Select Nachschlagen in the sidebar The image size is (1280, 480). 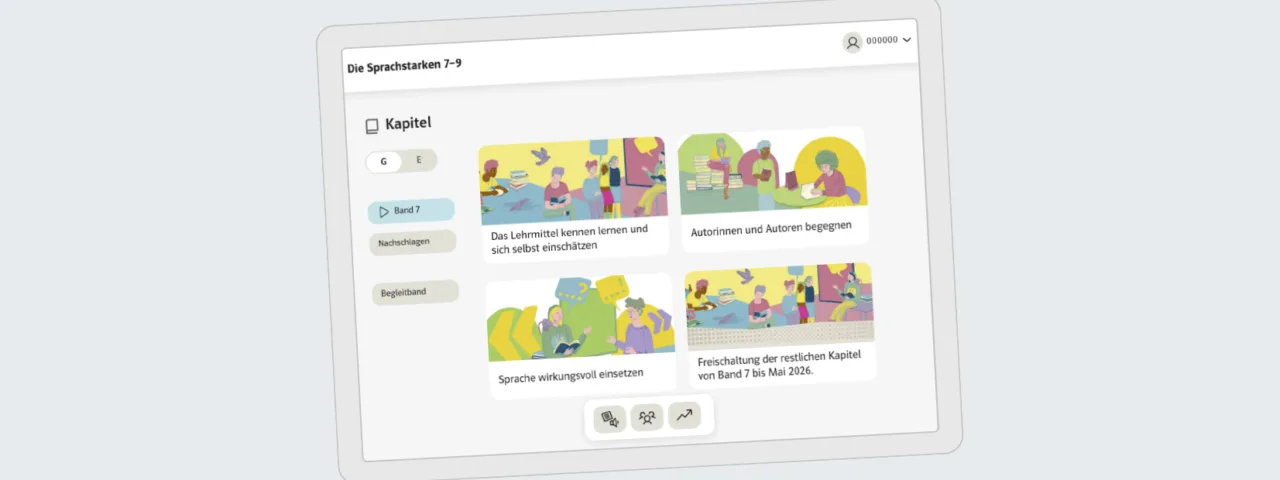tap(413, 242)
